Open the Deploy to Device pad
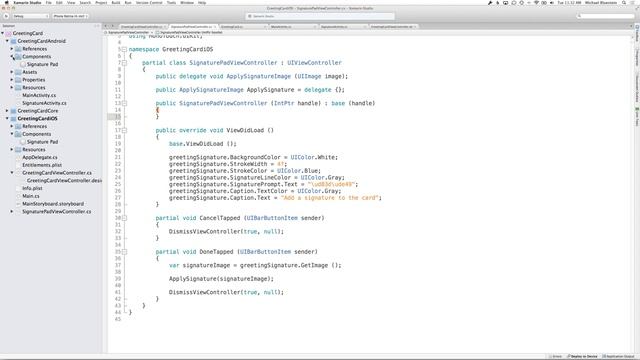The image size is (640, 360). tap(582, 356)
